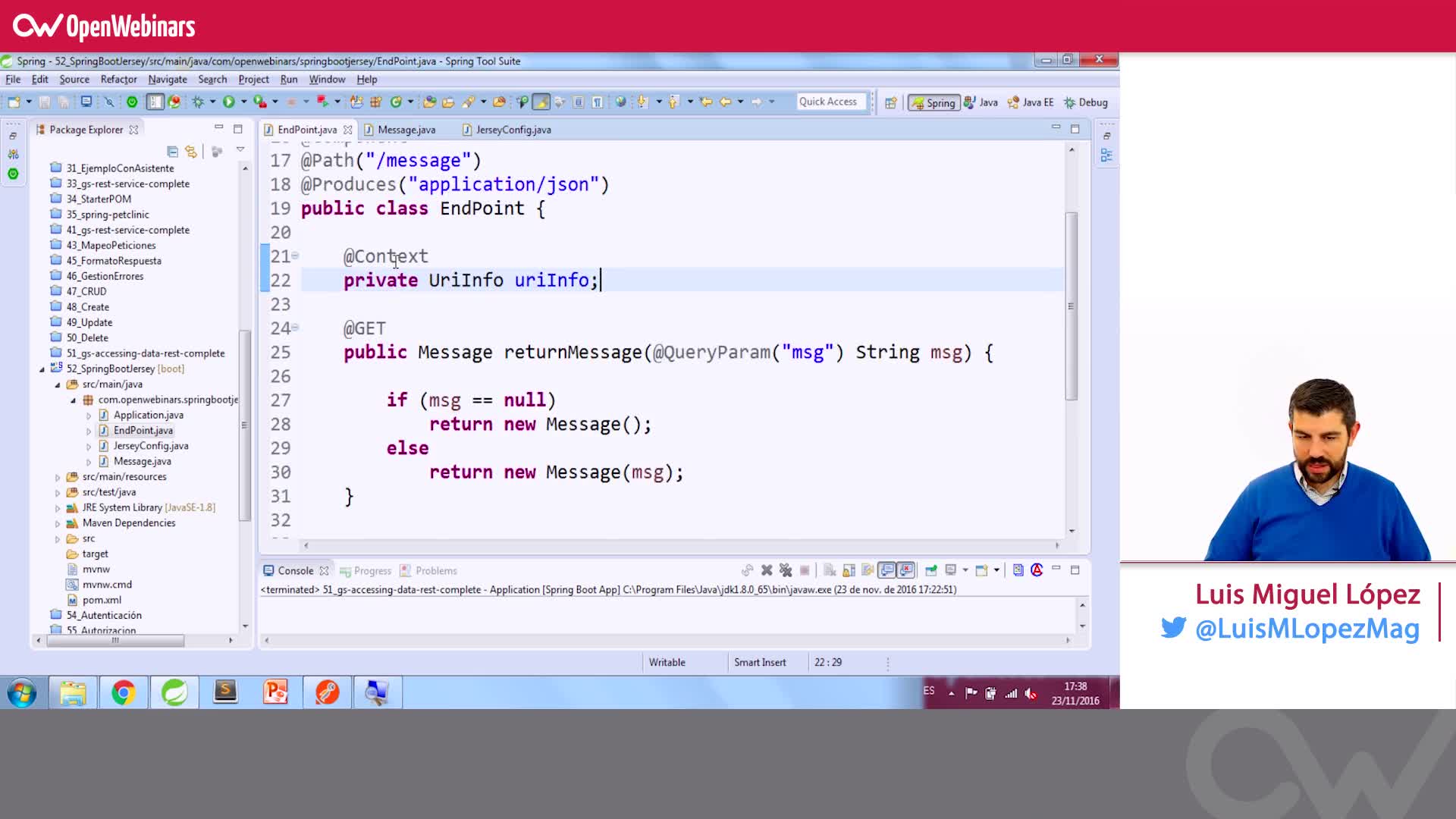Viewport: 1456px width, 819px height.
Task: Open the Run button dropdown arrow
Action: tap(243, 102)
